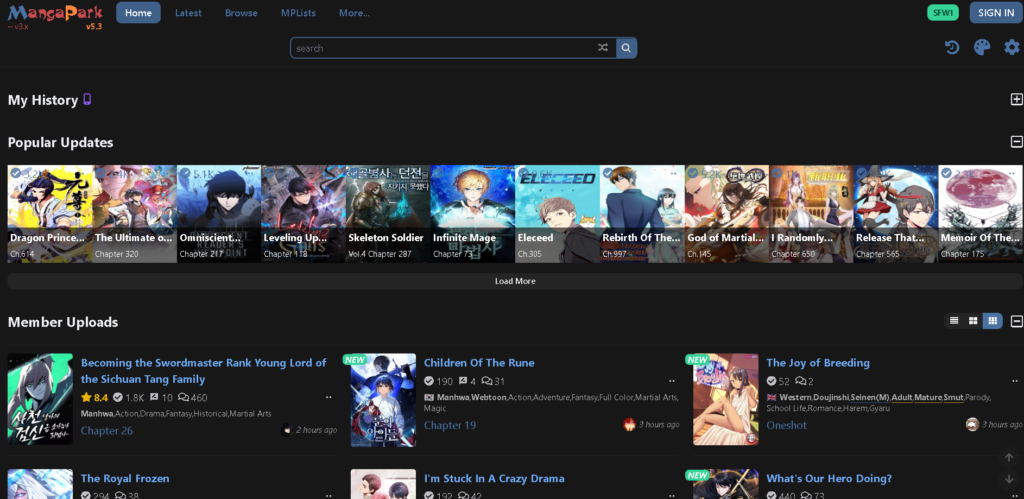
Task: Open options dots for I'm Stuck In A Crazy Drama
Action: (x=671, y=496)
